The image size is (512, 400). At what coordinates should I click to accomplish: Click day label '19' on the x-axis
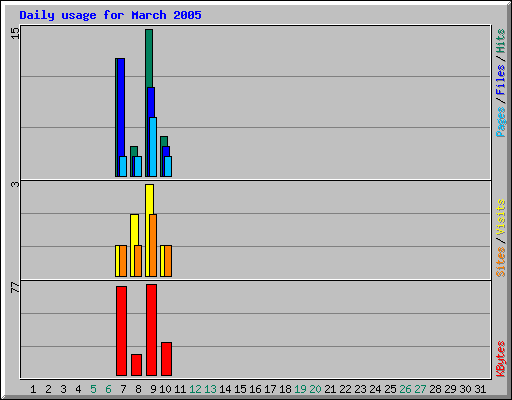pyautogui.click(x=300, y=389)
